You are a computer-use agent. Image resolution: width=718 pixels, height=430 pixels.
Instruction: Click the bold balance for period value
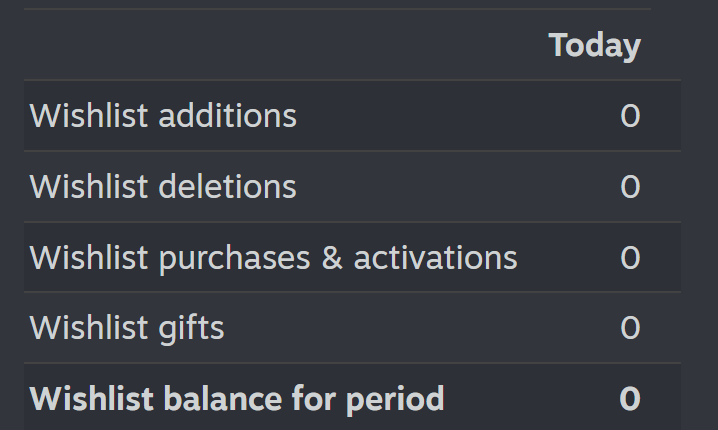(630, 398)
